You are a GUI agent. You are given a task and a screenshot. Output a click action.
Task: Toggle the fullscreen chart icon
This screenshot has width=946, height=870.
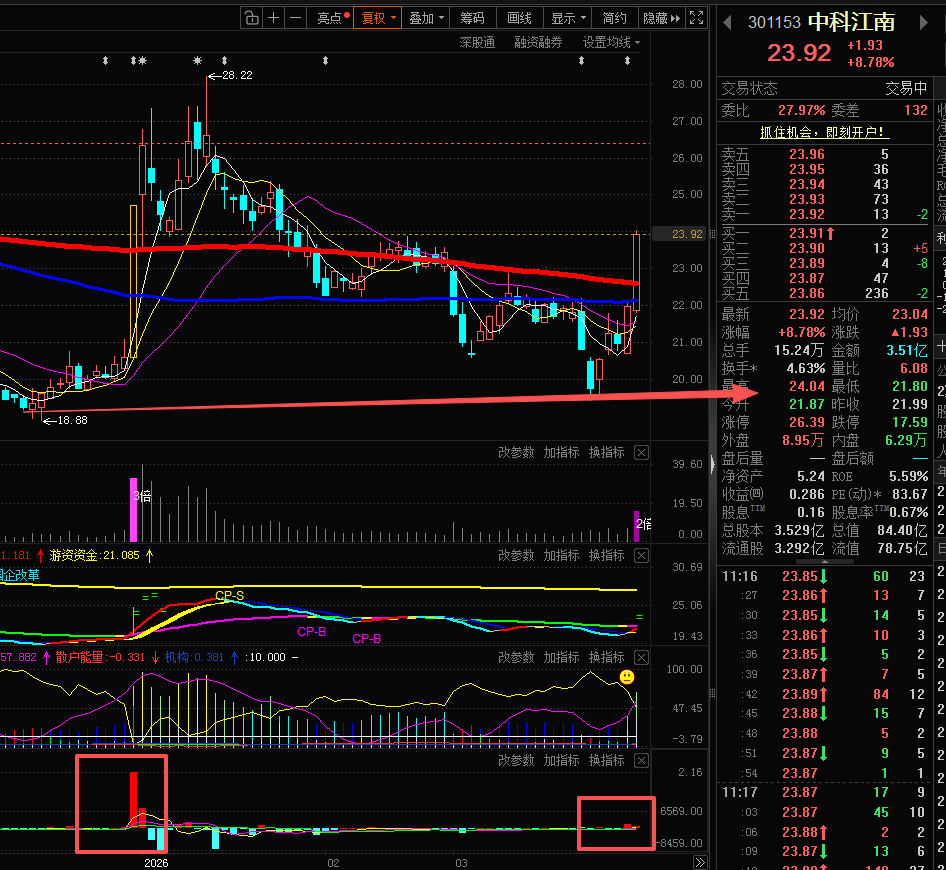696,18
